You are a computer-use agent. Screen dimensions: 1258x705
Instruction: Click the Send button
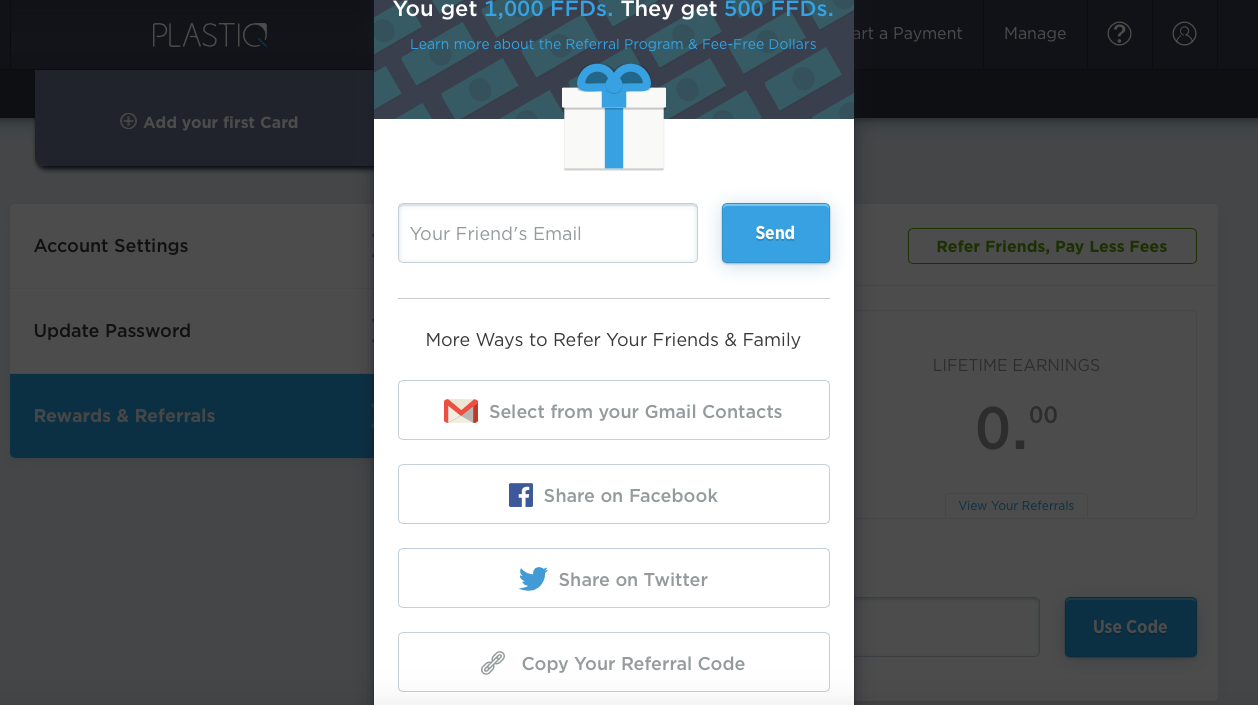(775, 233)
